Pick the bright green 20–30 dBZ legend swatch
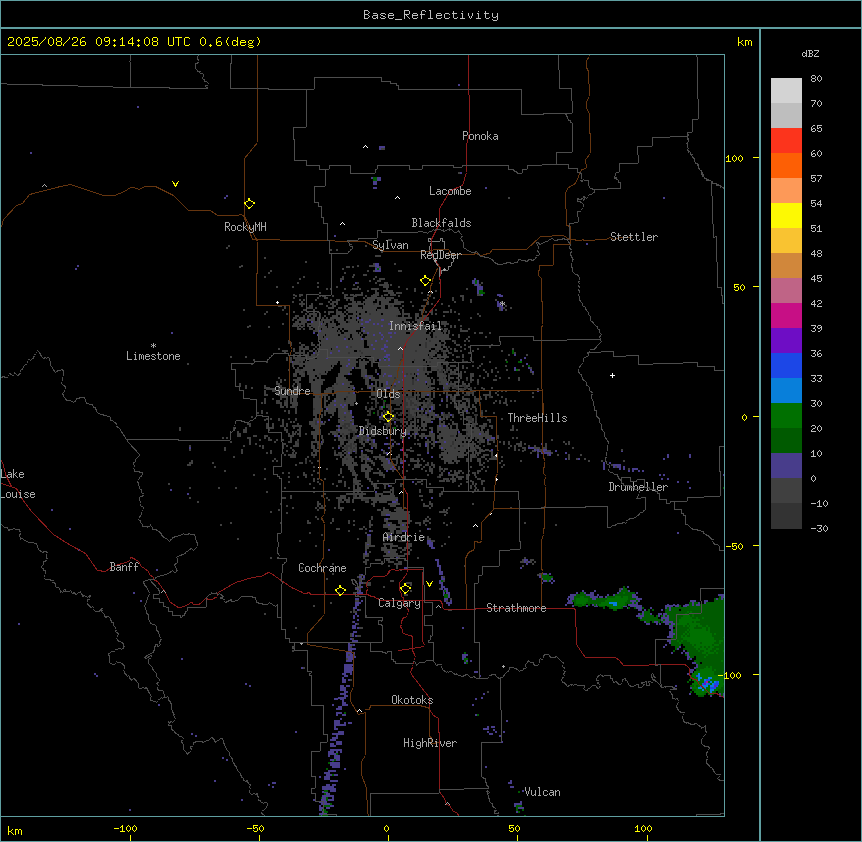The width and height of the screenshot is (862, 842). [x=786, y=416]
